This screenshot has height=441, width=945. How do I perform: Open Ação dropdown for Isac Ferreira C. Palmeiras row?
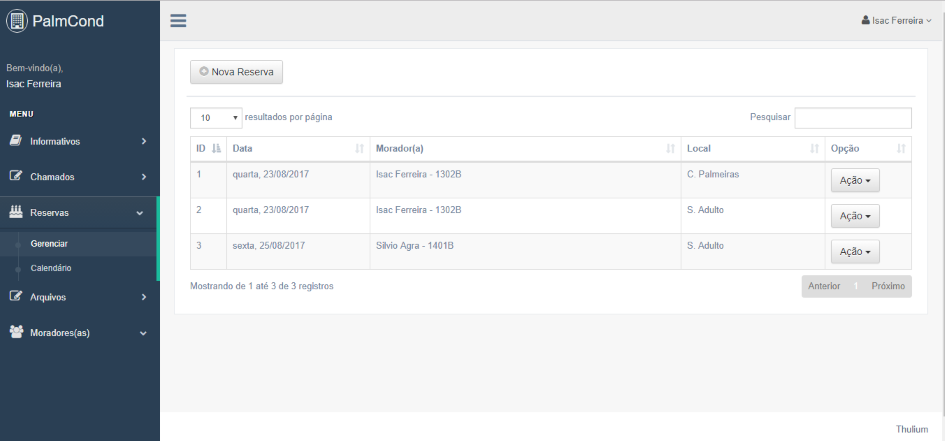click(x=855, y=180)
